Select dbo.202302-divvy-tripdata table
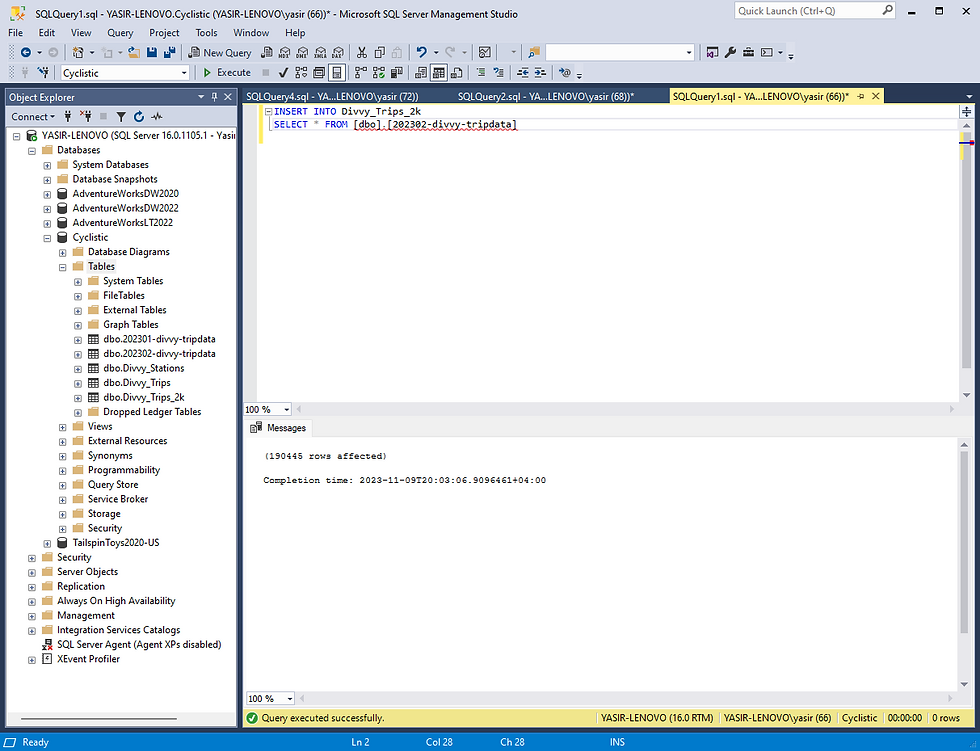Viewport: 980px width, 751px height. tap(159, 354)
